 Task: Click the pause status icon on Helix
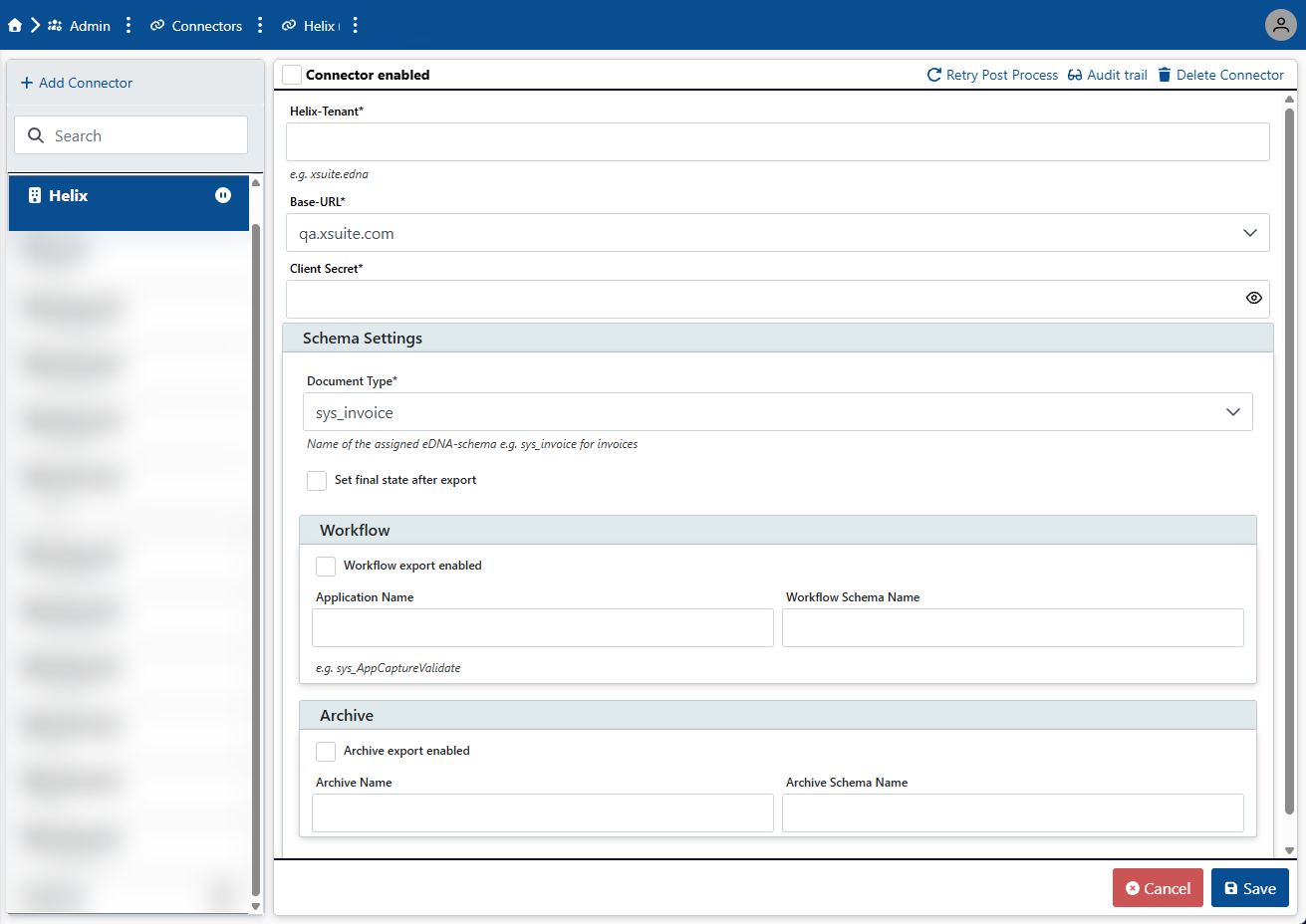223,195
